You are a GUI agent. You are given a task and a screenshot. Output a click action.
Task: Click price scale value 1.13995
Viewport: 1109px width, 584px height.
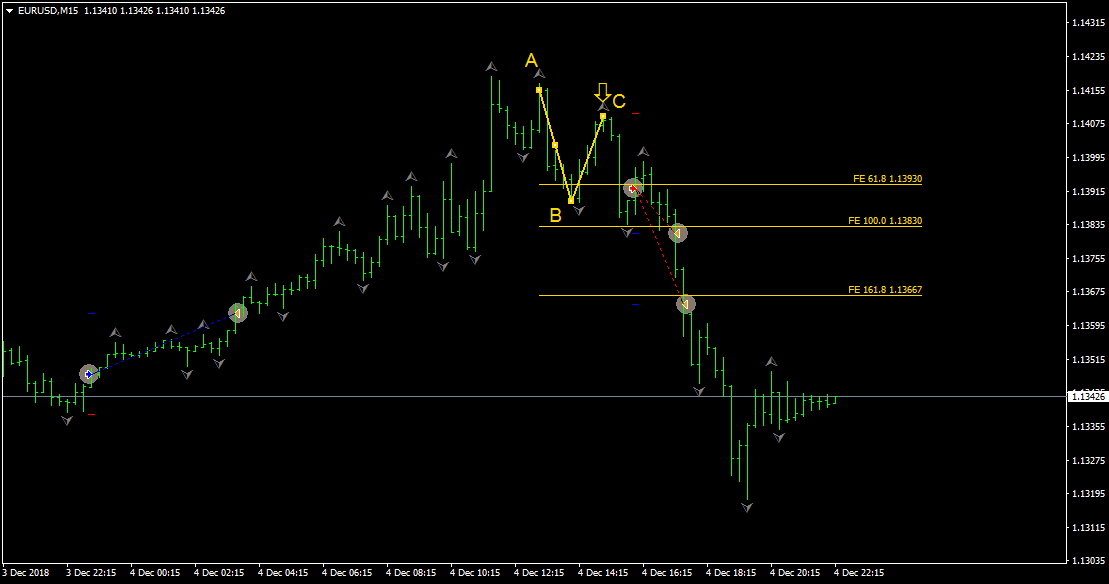1088,158
